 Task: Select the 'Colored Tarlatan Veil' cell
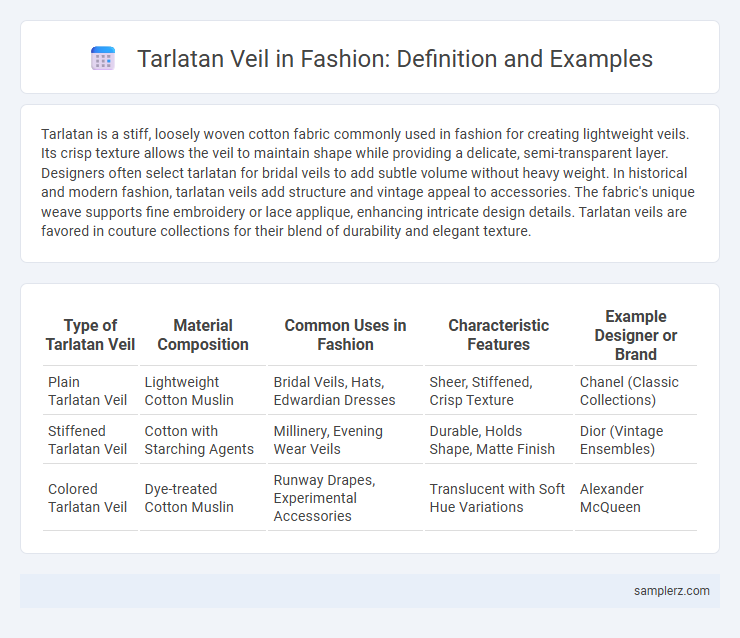point(90,498)
